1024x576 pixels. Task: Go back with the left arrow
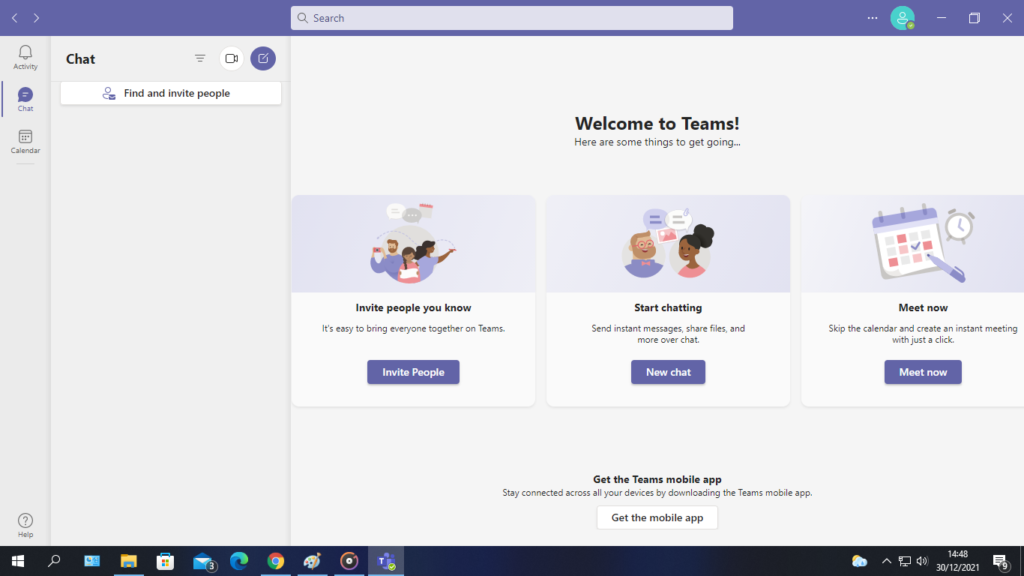[15, 18]
